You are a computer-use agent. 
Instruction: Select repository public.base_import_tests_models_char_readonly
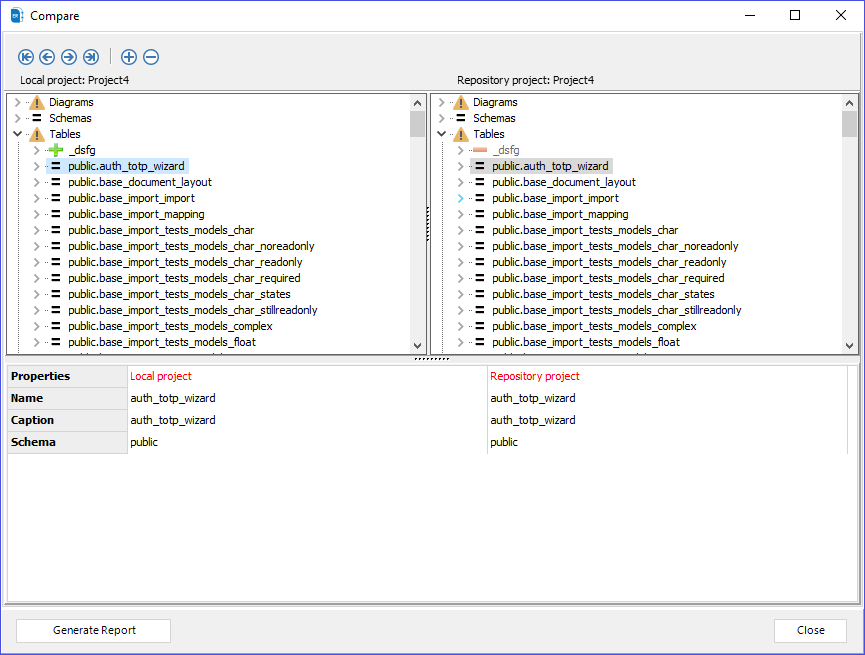[609, 262]
